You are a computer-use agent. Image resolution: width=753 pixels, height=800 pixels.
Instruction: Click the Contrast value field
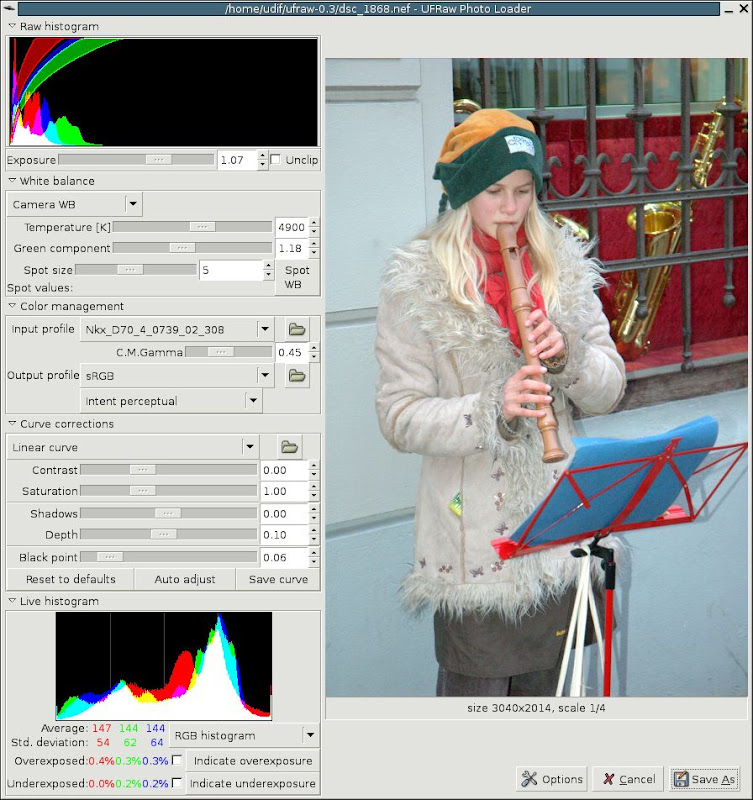284,470
